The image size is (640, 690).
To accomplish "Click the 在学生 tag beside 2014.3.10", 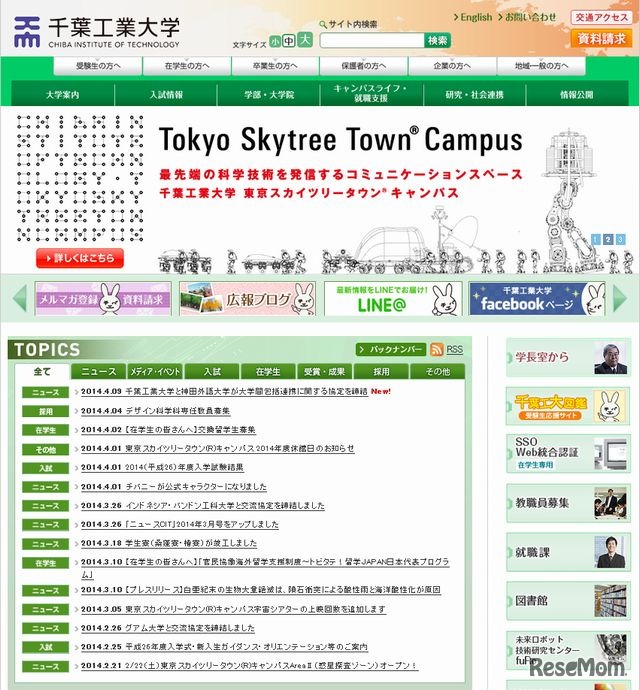I will coord(46,563).
